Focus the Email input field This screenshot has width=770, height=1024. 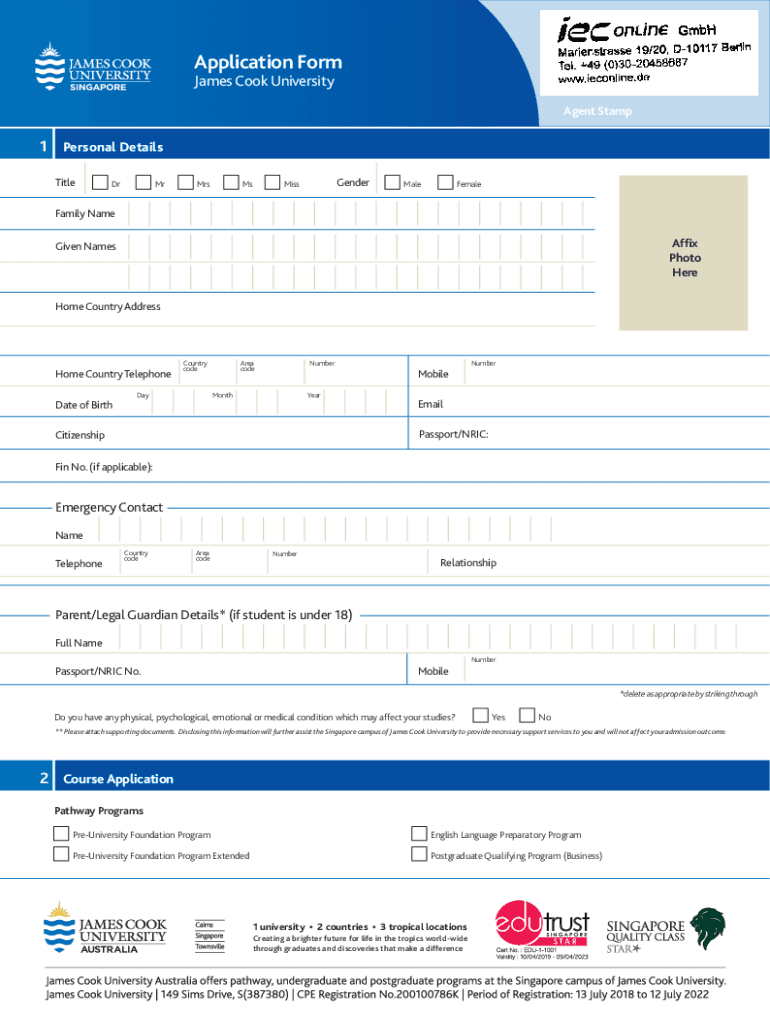pyautogui.click(x=600, y=404)
